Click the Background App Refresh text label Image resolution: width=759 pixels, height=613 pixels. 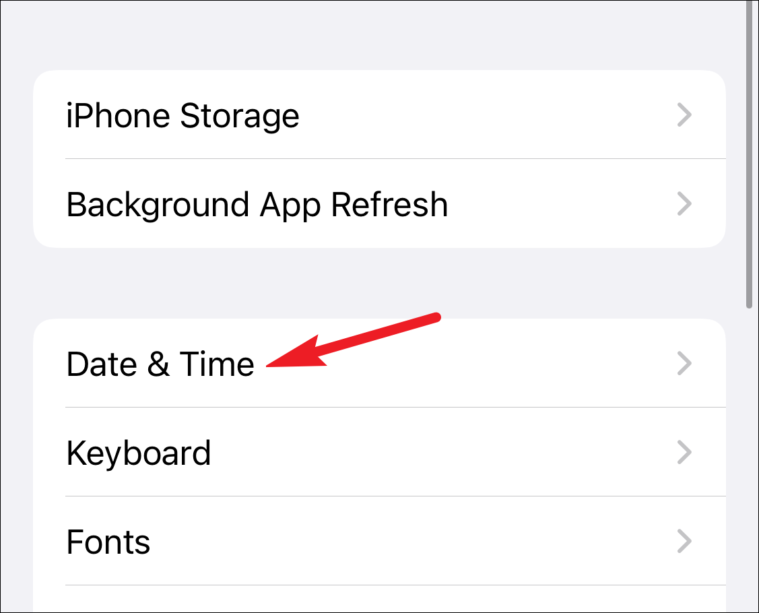[257, 205]
